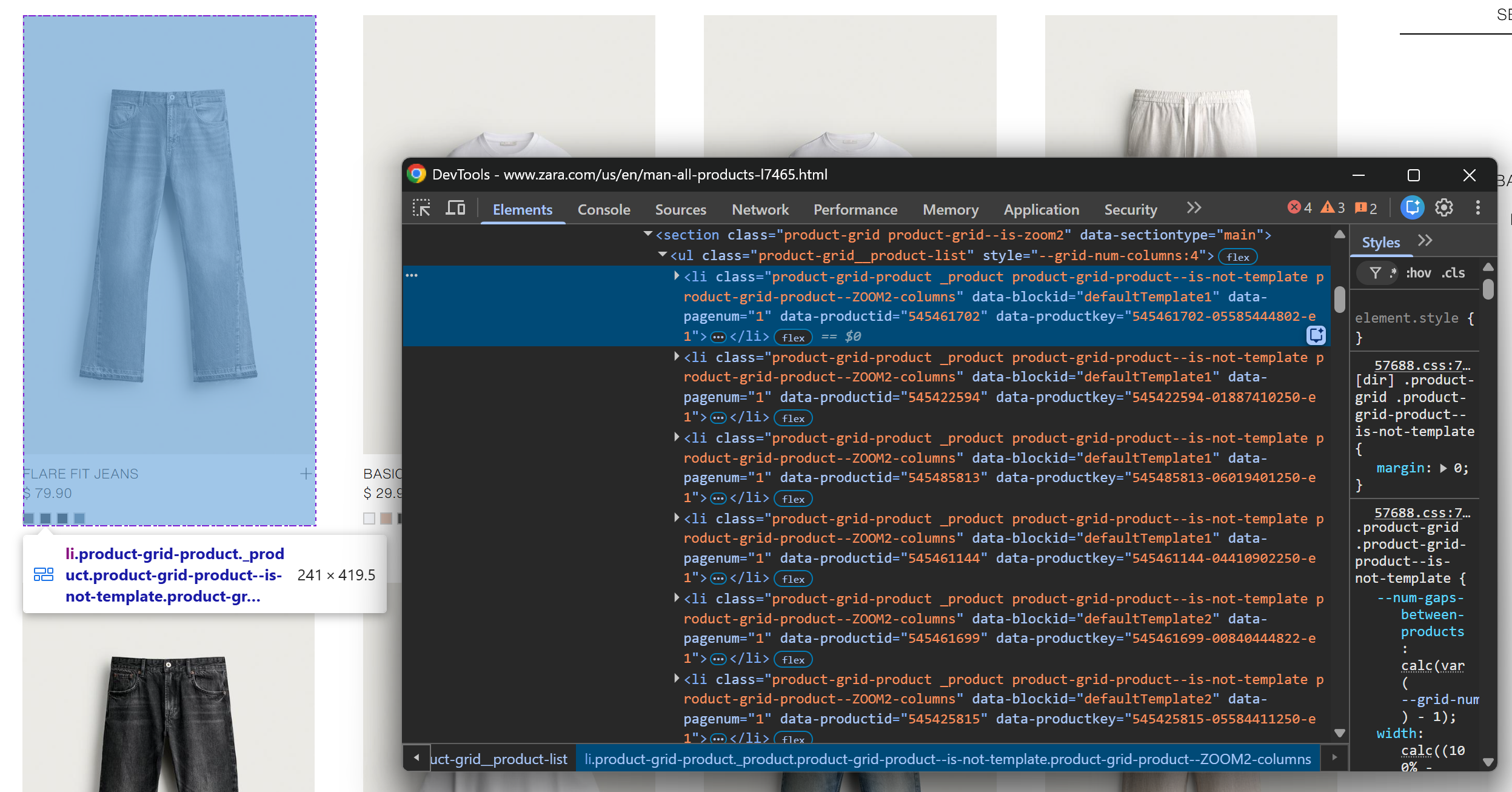This screenshot has height=792, width=1512.
Task: Toggle the flex badge on the li with productid 545461144
Action: pyautogui.click(x=793, y=579)
